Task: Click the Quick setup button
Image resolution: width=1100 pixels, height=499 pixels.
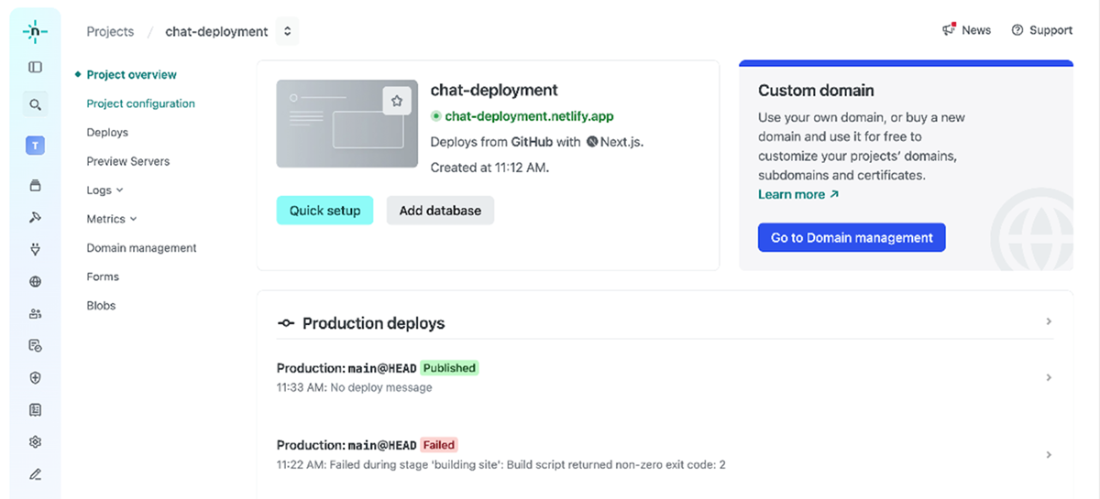Action: coord(325,211)
